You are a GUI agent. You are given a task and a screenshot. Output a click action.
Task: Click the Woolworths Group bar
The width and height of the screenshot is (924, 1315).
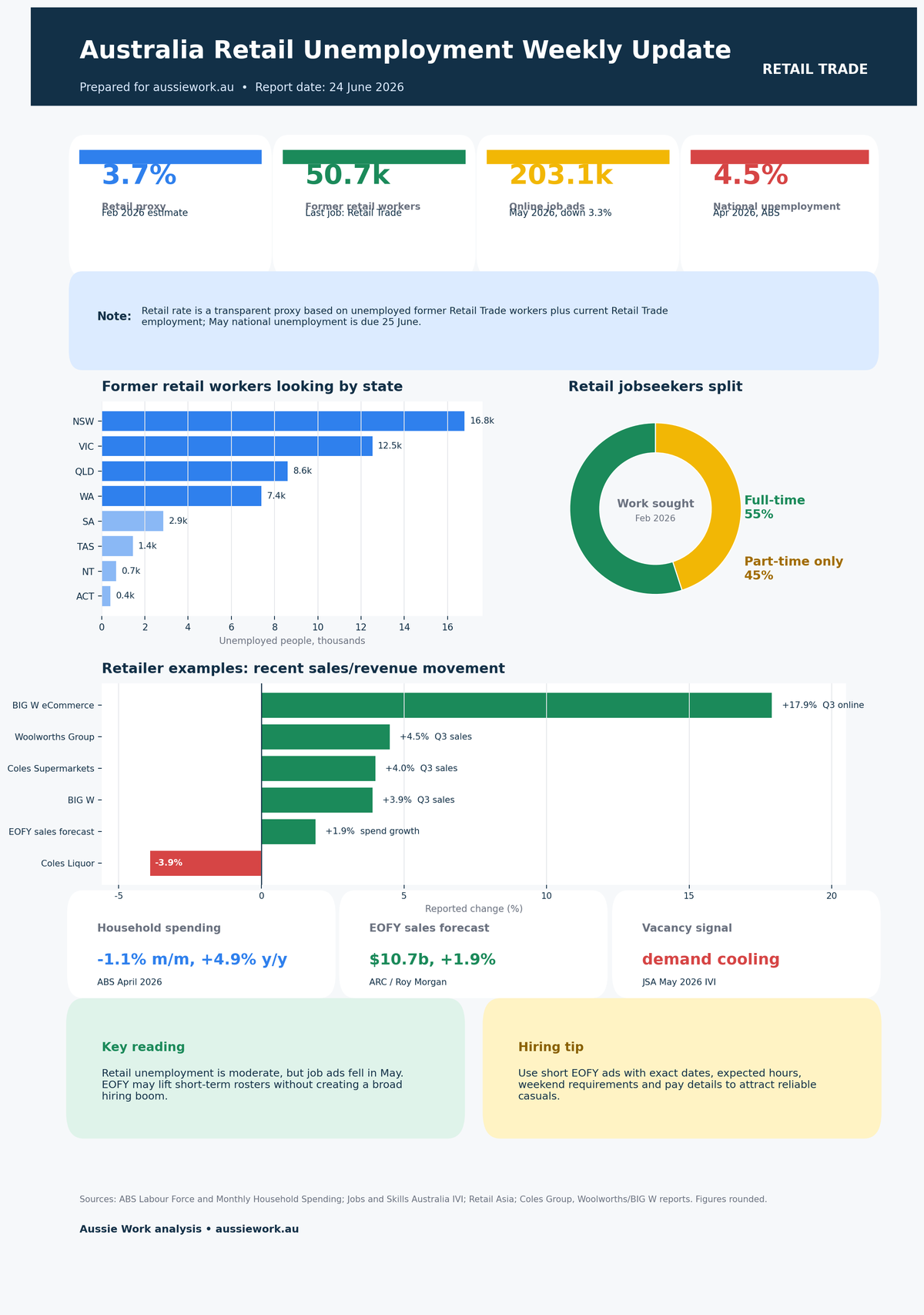point(326,737)
